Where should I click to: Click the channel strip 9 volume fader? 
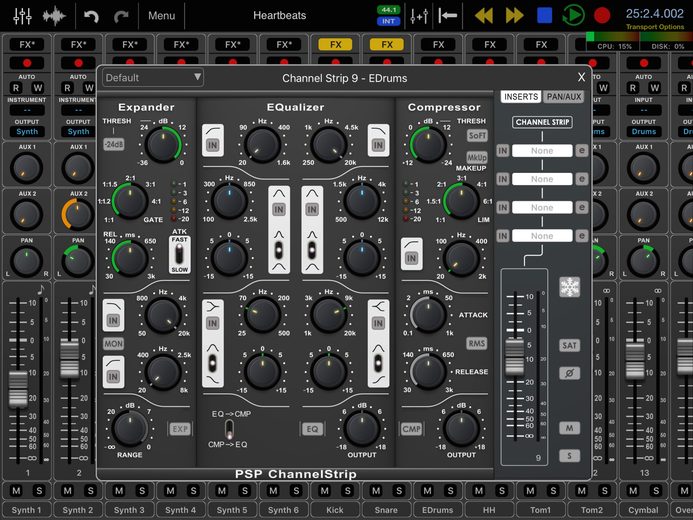[x=514, y=356]
